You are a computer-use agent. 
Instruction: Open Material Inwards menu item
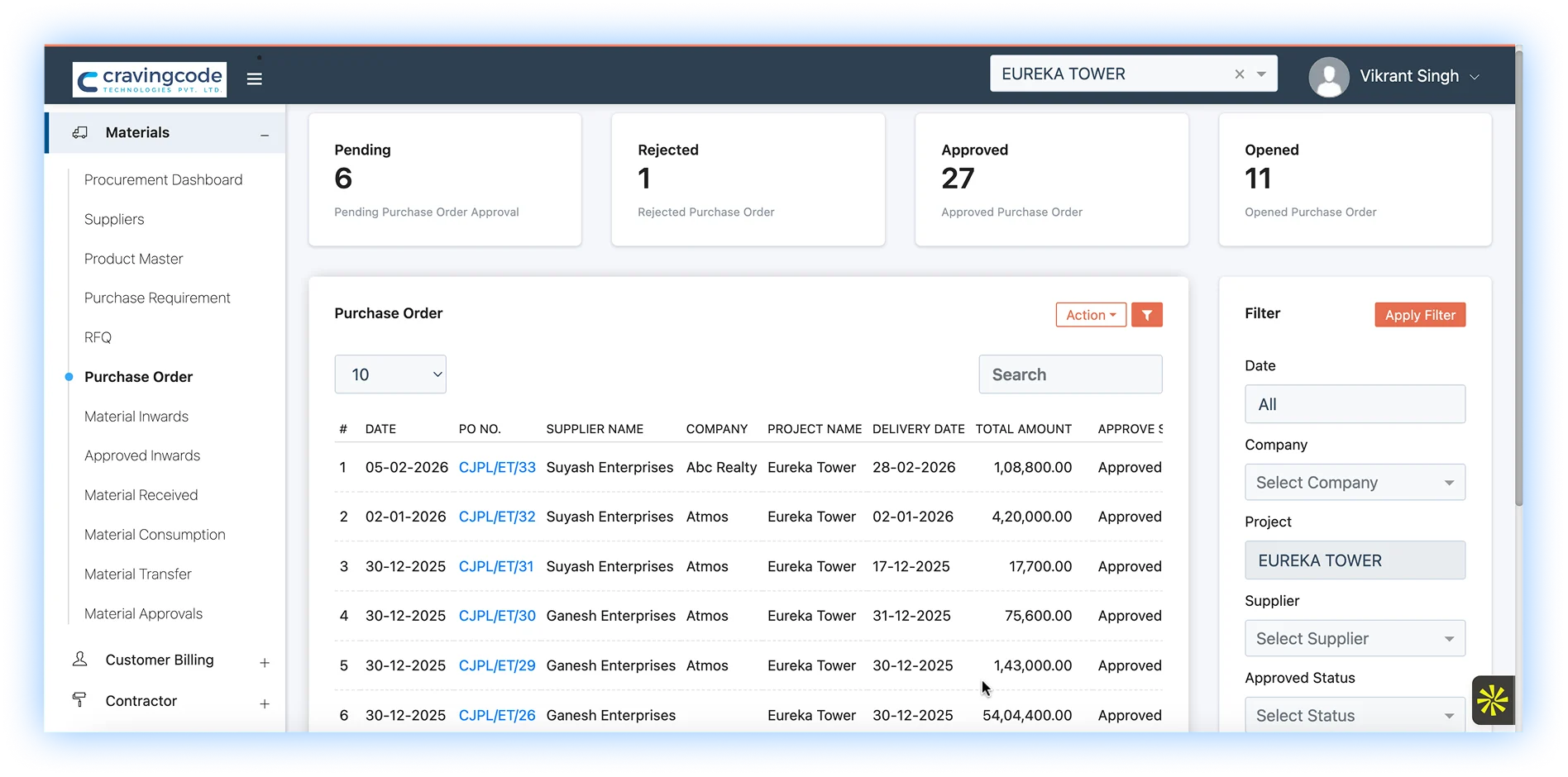coord(136,417)
